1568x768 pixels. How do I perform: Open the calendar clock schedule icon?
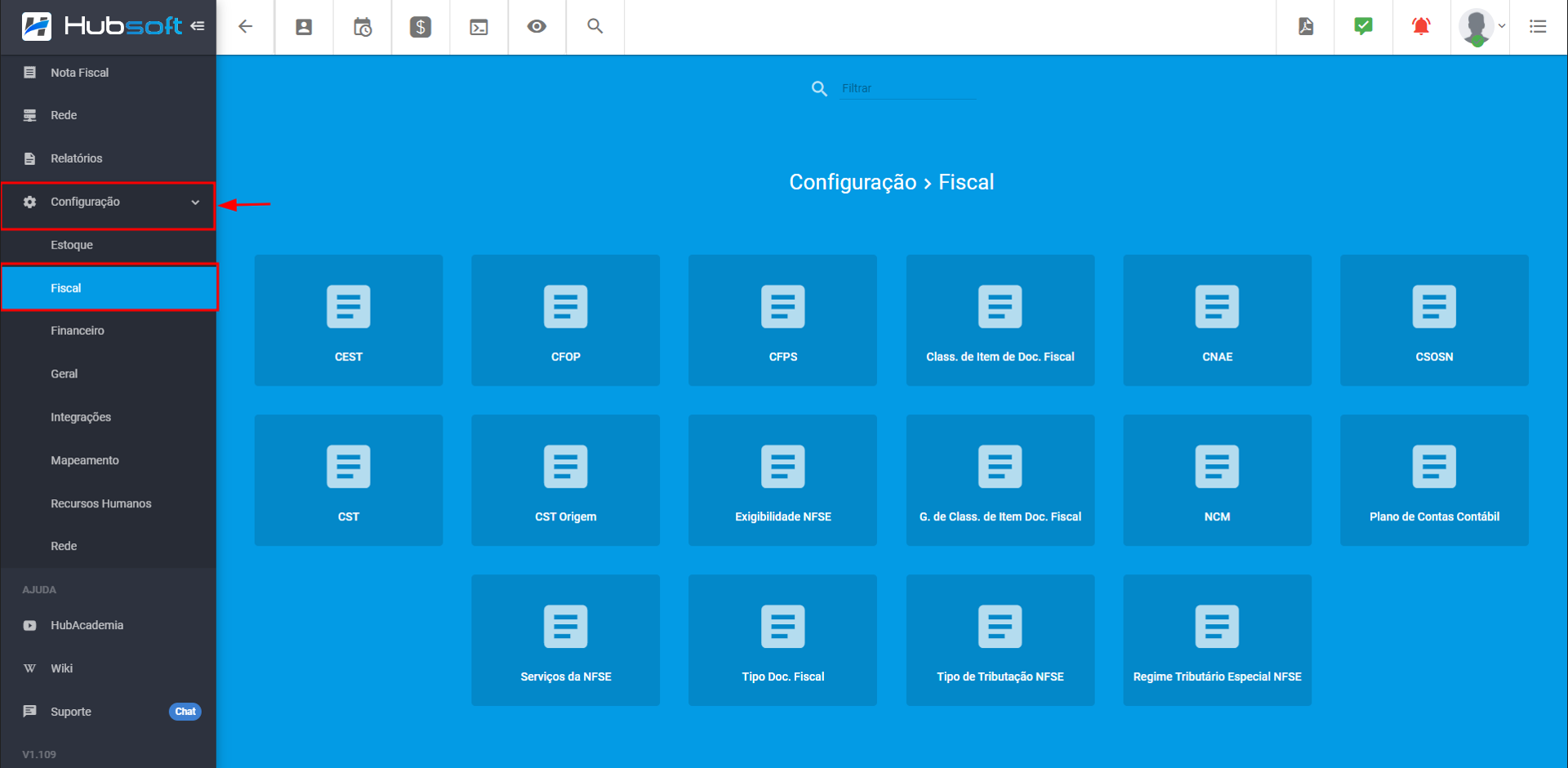click(363, 27)
